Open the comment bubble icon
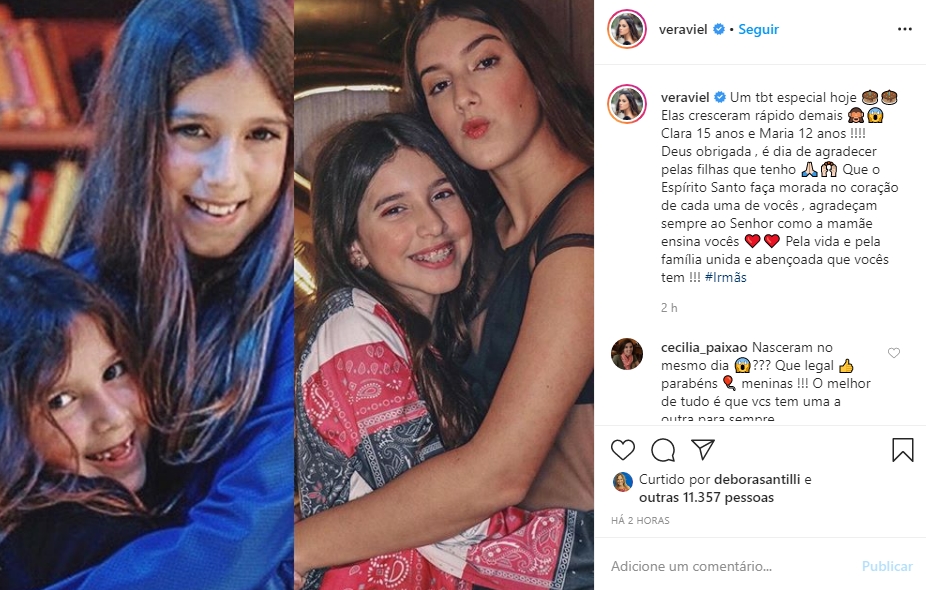This screenshot has height=590, width=926. (x=663, y=450)
